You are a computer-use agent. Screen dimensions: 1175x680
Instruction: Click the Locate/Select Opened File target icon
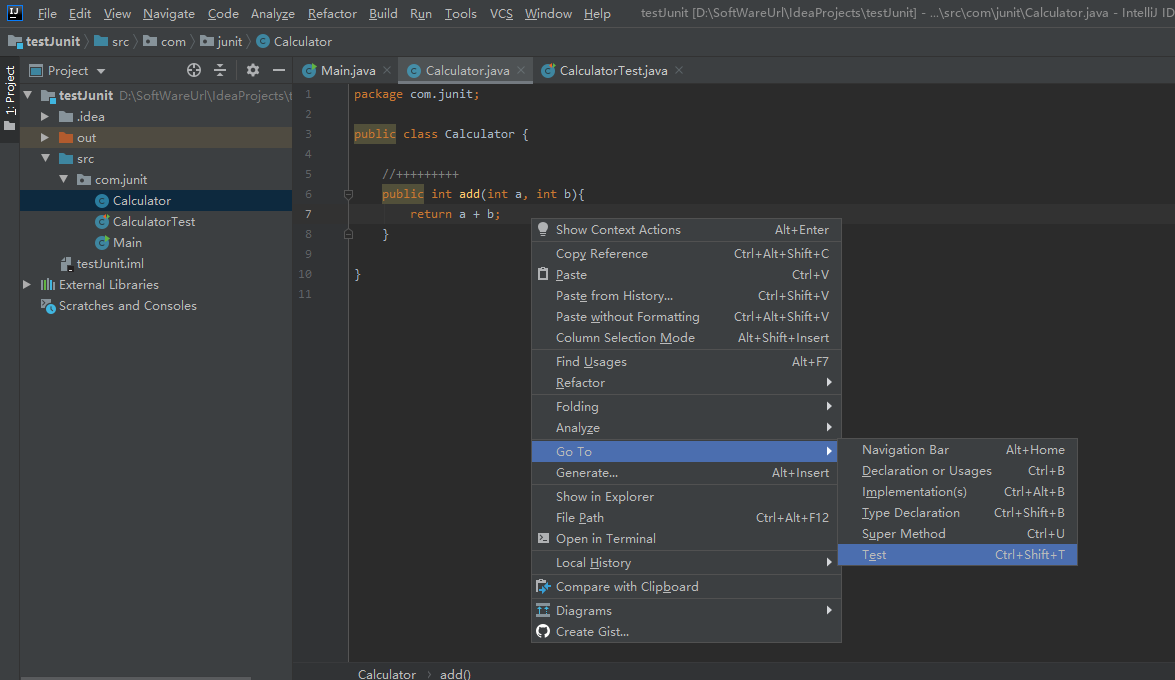click(x=194, y=70)
